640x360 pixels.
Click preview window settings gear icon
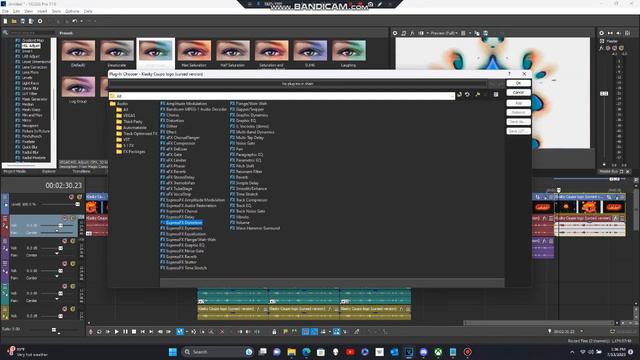pyautogui.click(x=395, y=33)
